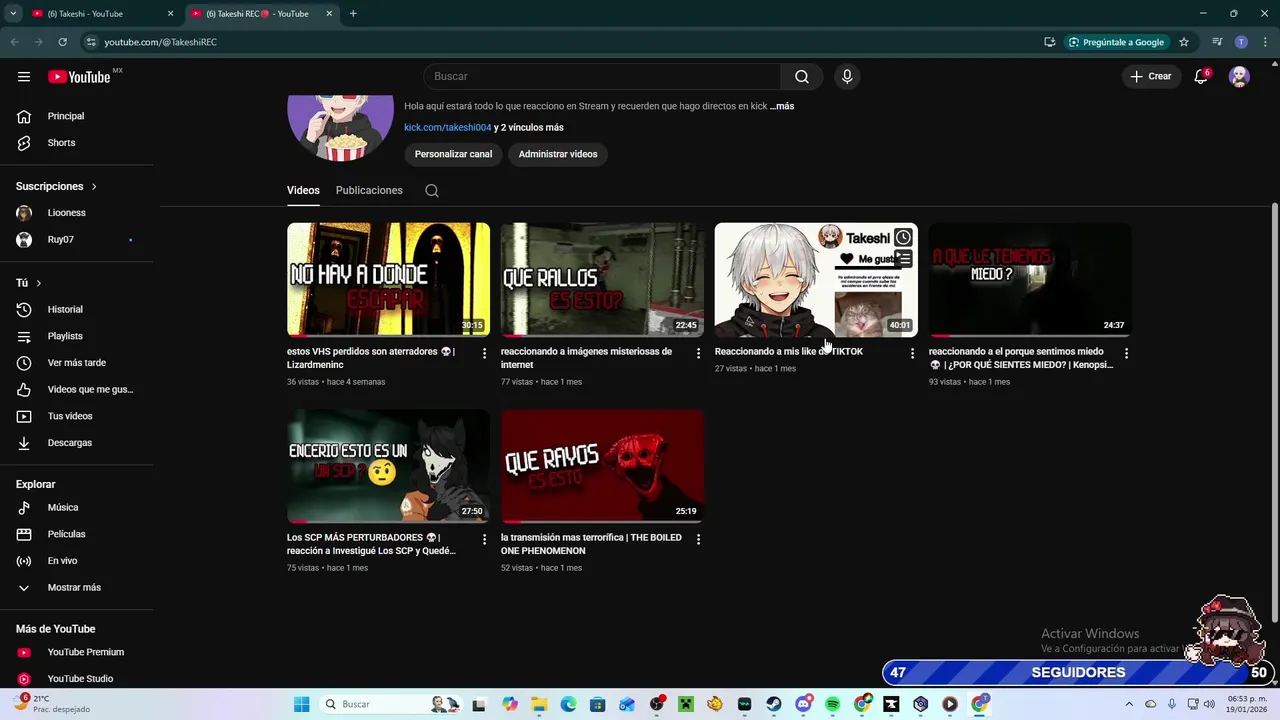Select the Videos tab

303,190
